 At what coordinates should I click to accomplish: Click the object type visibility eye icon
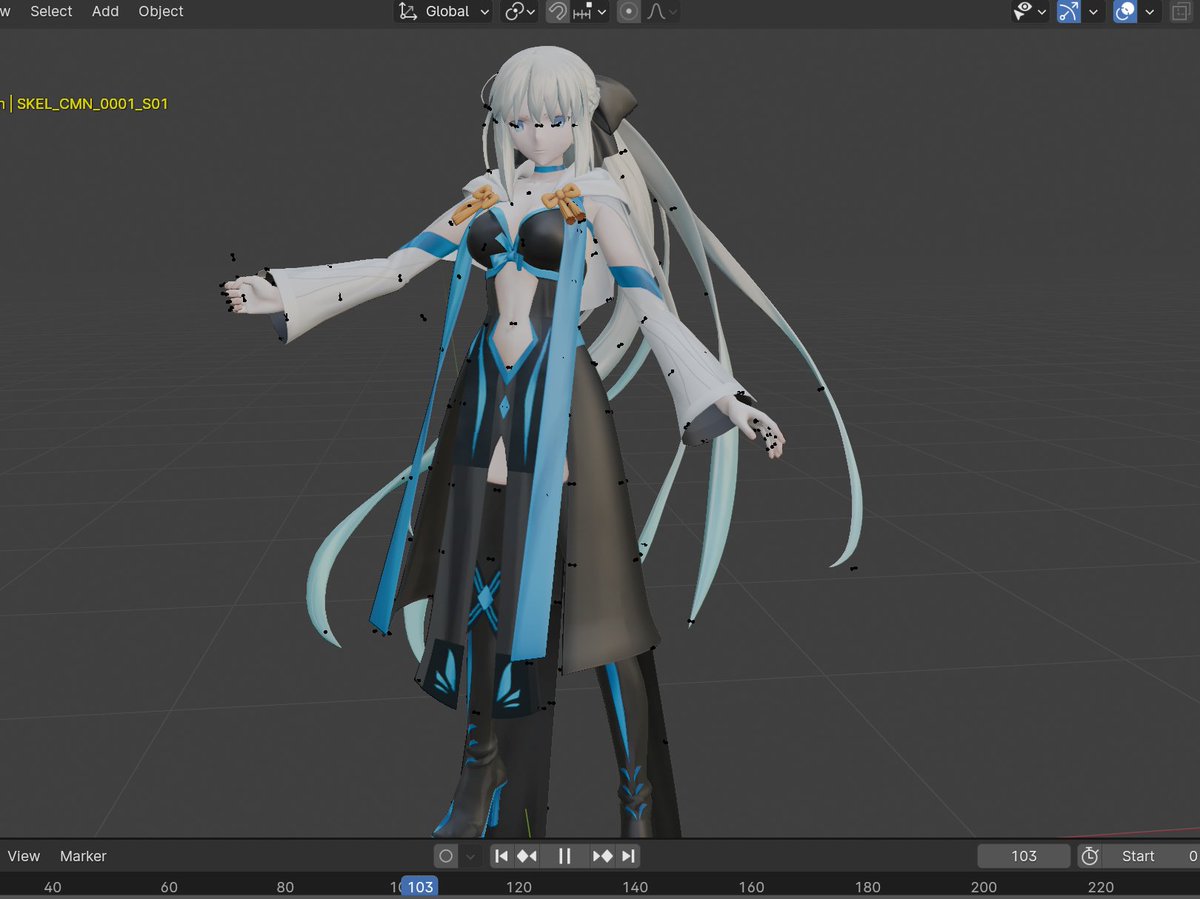coord(1023,12)
